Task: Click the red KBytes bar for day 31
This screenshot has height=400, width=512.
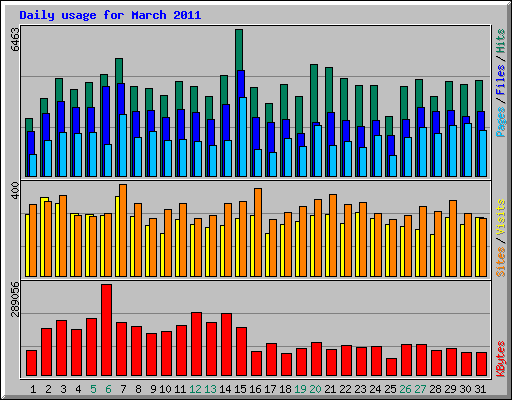Action: pyautogui.click(x=481, y=364)
